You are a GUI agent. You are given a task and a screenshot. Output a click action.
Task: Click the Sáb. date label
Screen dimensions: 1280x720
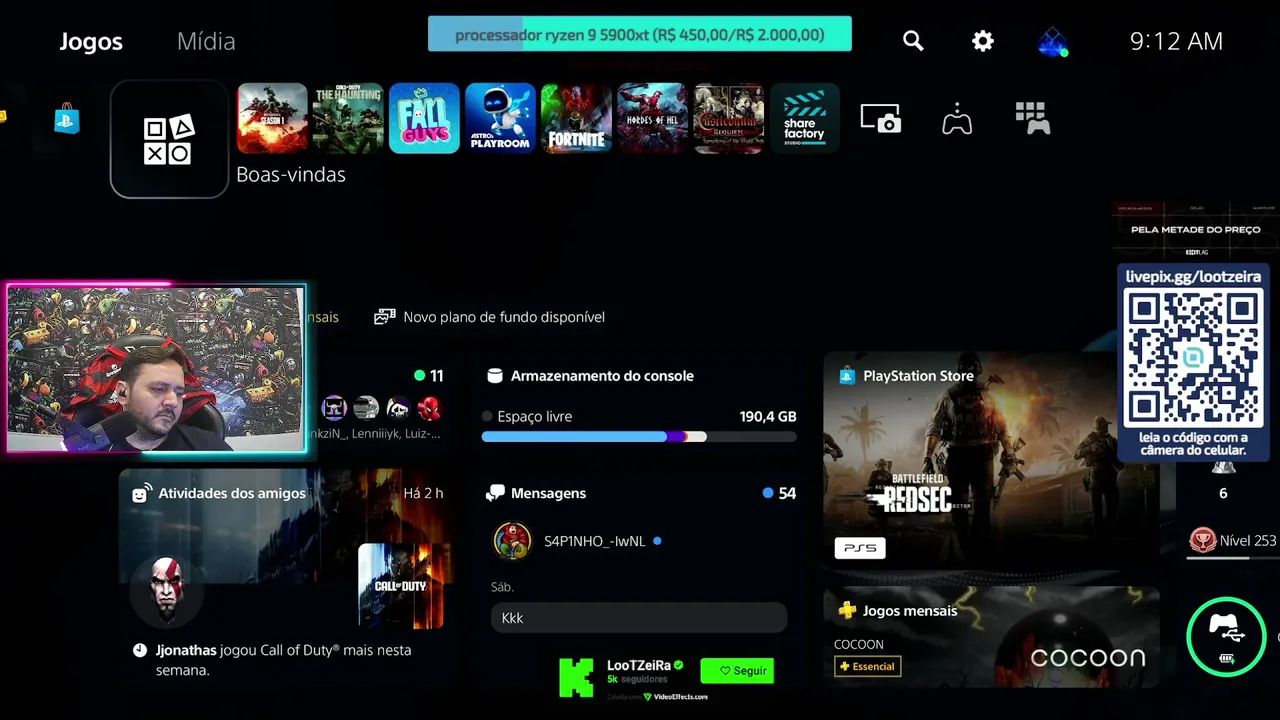(x=502, y=587)
